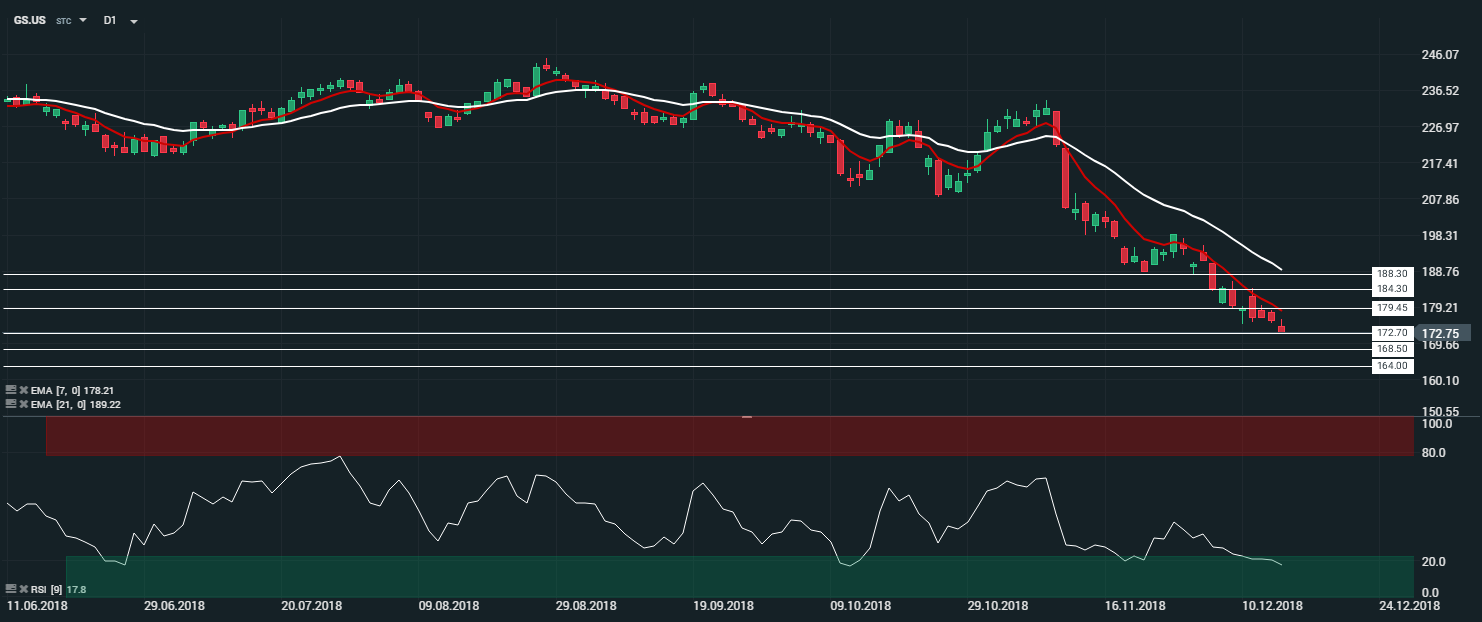Viewport: 1482px width, 622px height.
Task: Expand the GS.US symbol dropdown arrow
Action: (83, 20)
